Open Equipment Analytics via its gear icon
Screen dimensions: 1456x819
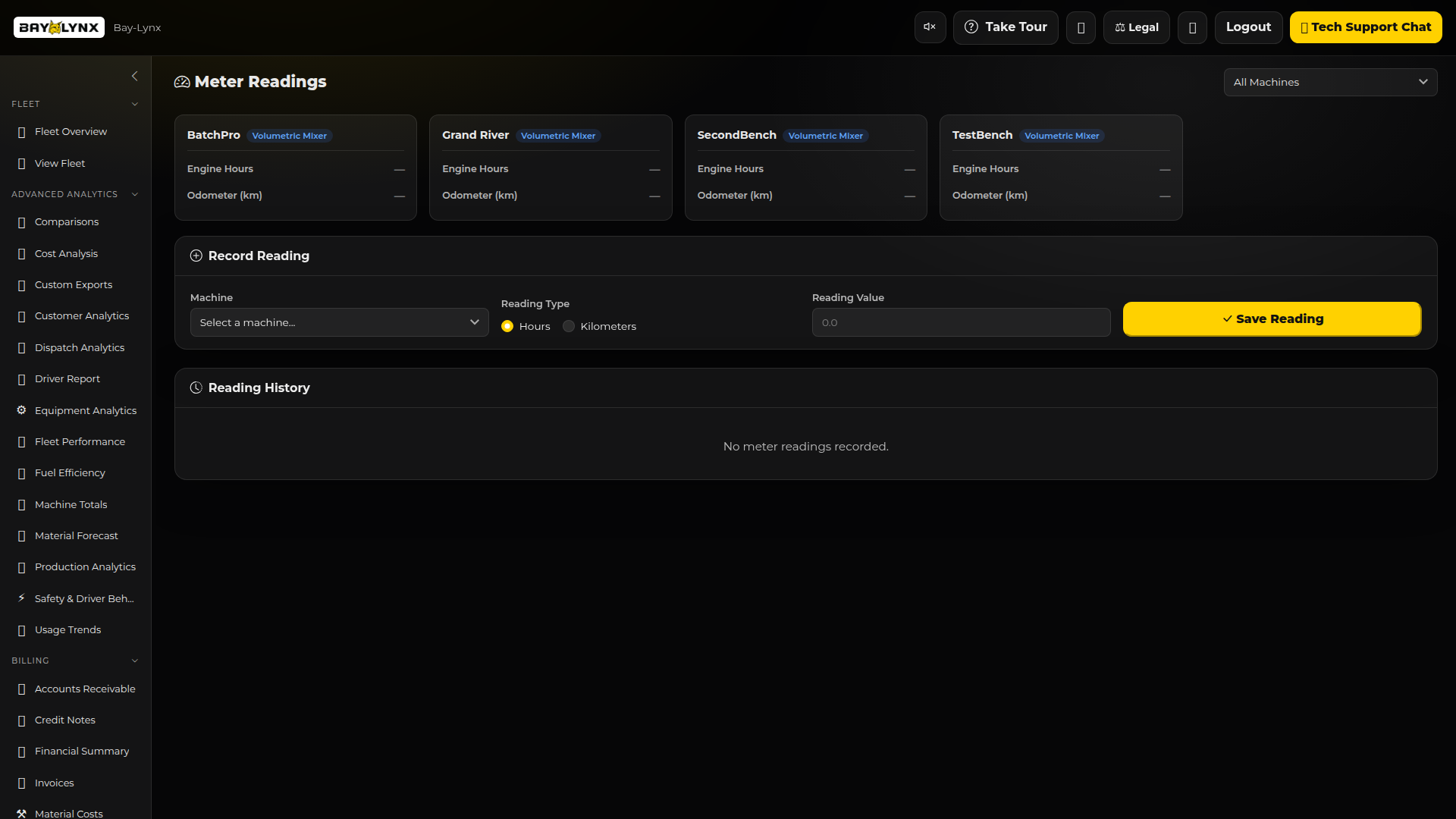pos(21,410)
